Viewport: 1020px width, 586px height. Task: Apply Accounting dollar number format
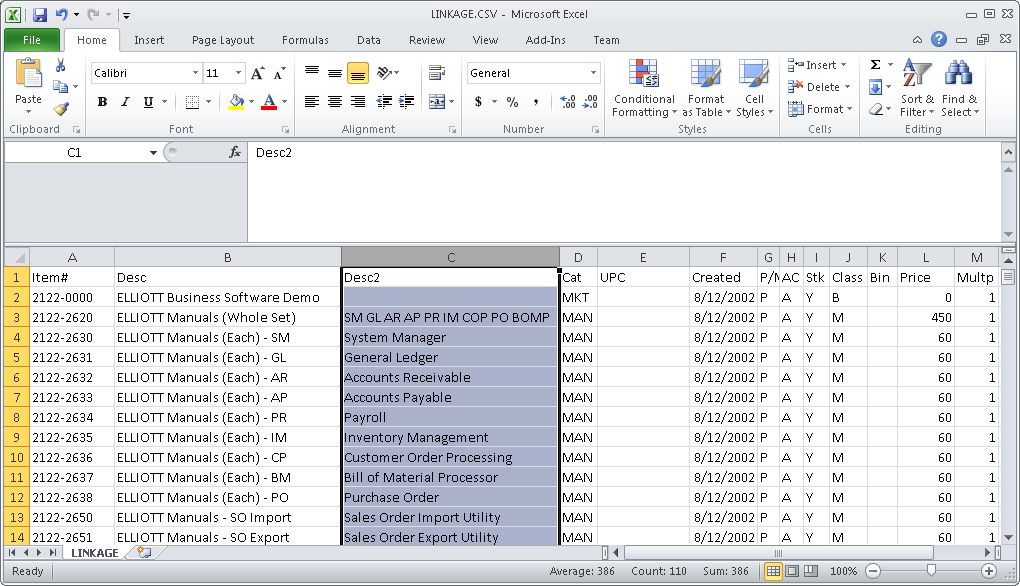tap(478, 101)
